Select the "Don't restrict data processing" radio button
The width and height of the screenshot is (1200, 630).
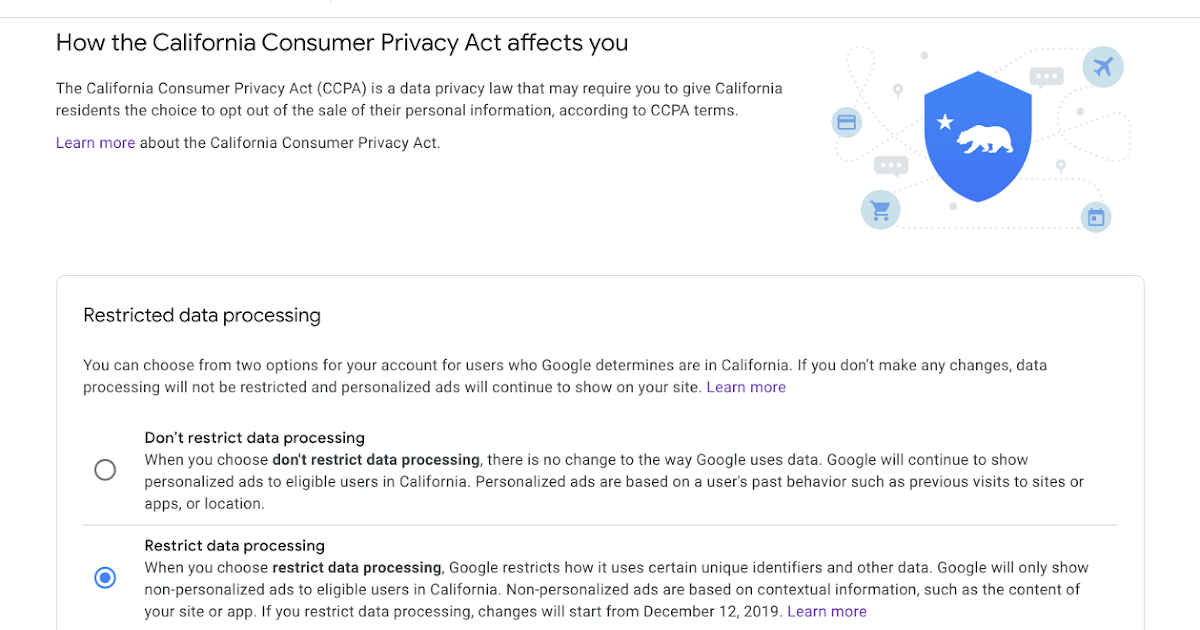click(x=105, y=470)
